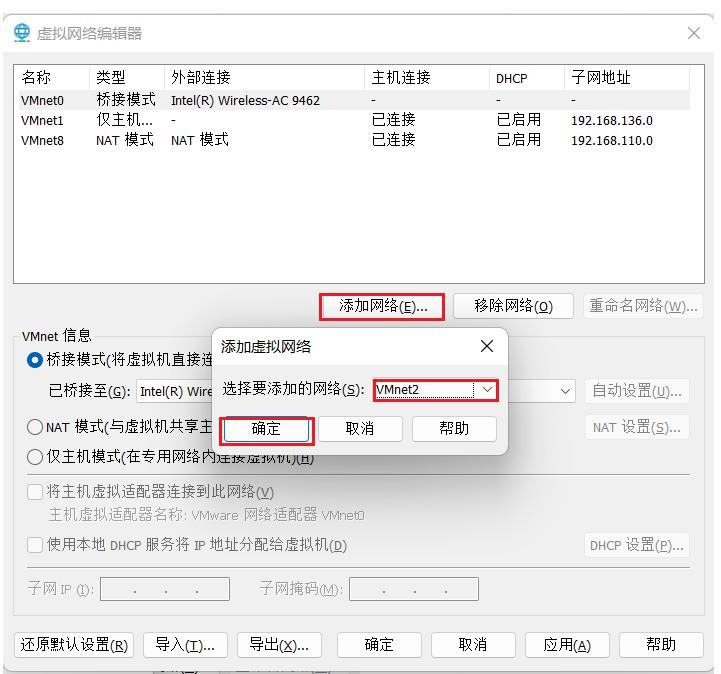
Task: Check 使用本地 DHCP 服务 checkbox
Action: [35, 545]
